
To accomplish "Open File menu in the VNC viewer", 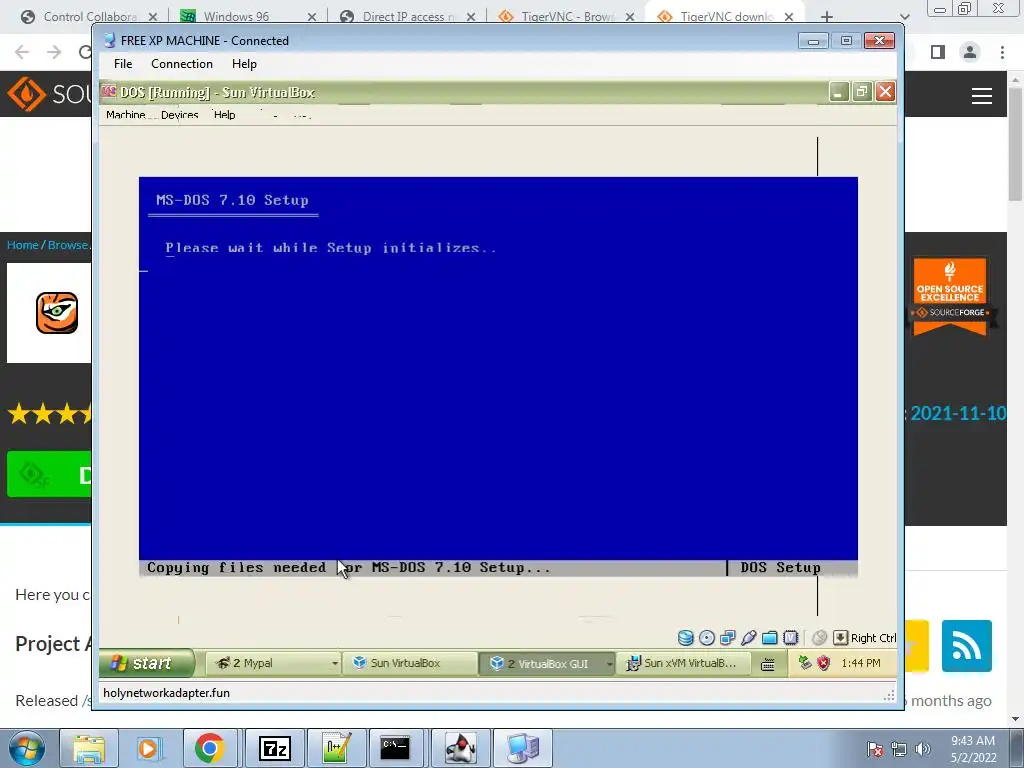I will (x=123, y=64).
